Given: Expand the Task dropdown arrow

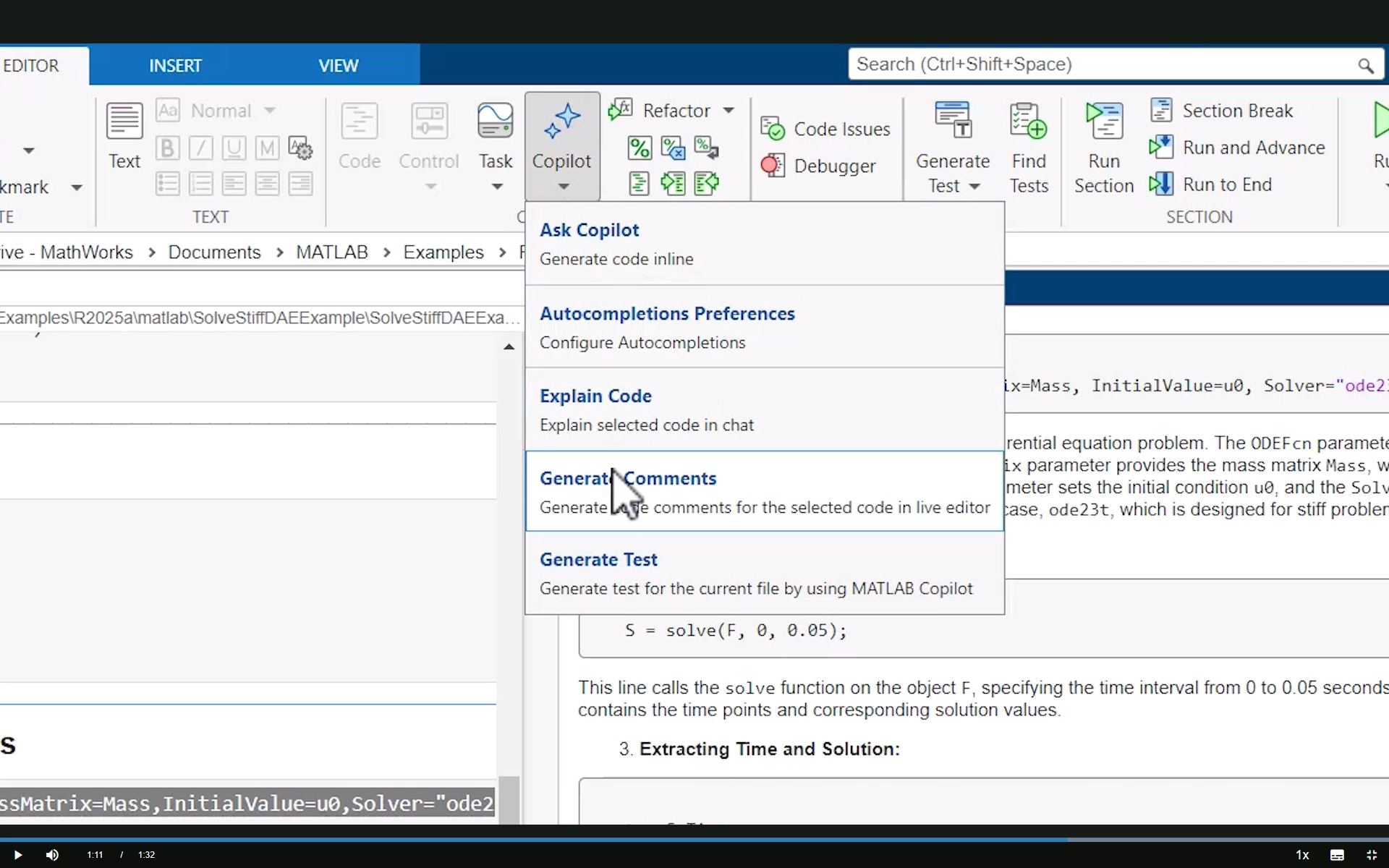Looking at the screenshot, I should [496, 187].
